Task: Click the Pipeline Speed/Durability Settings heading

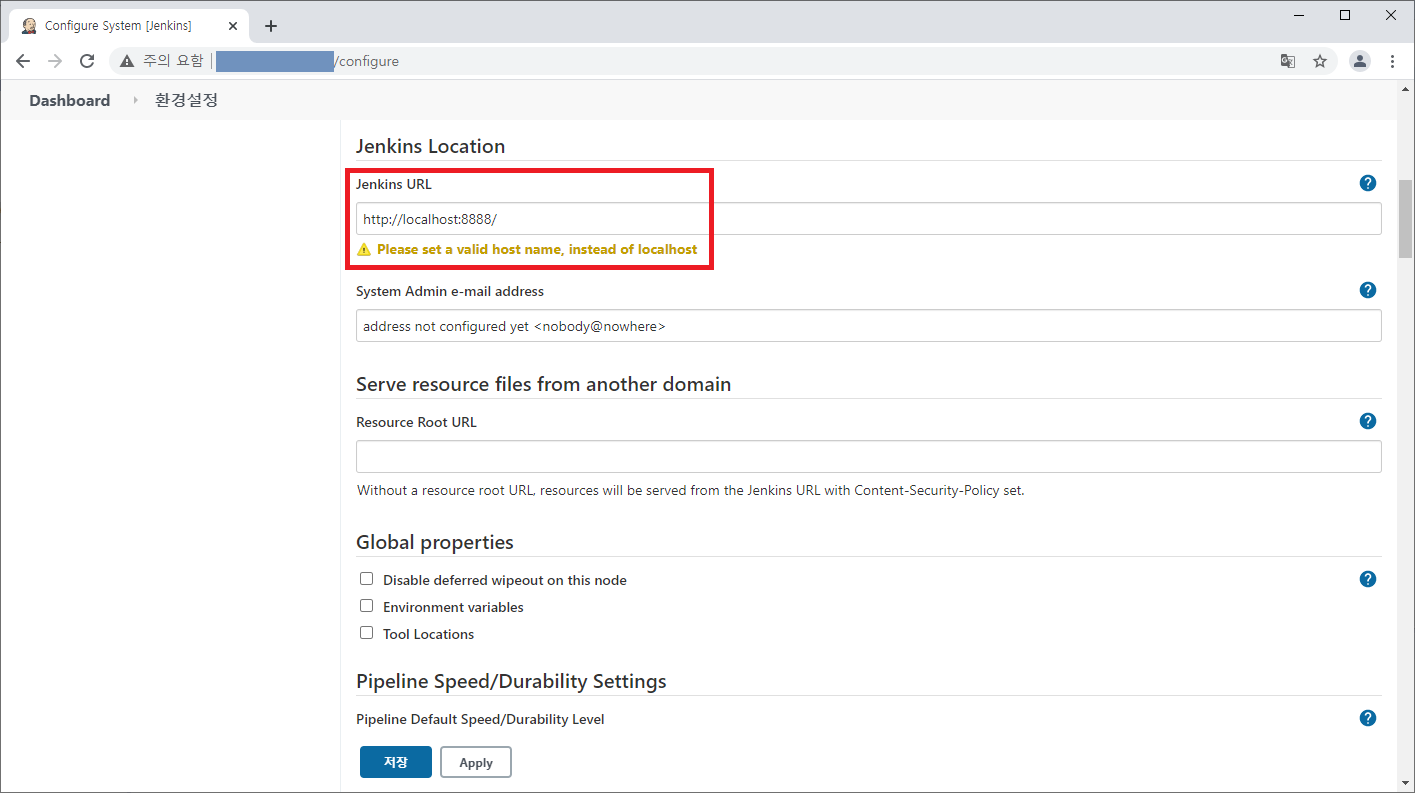Action: (511, 681)
